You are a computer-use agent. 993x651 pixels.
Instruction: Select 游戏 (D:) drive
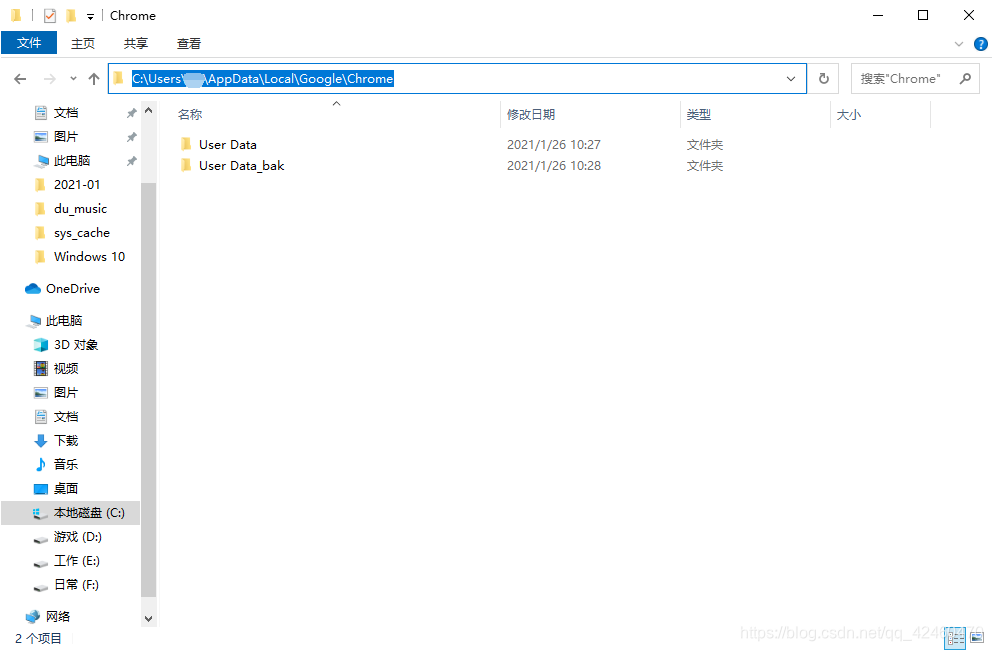click(77, 536)
